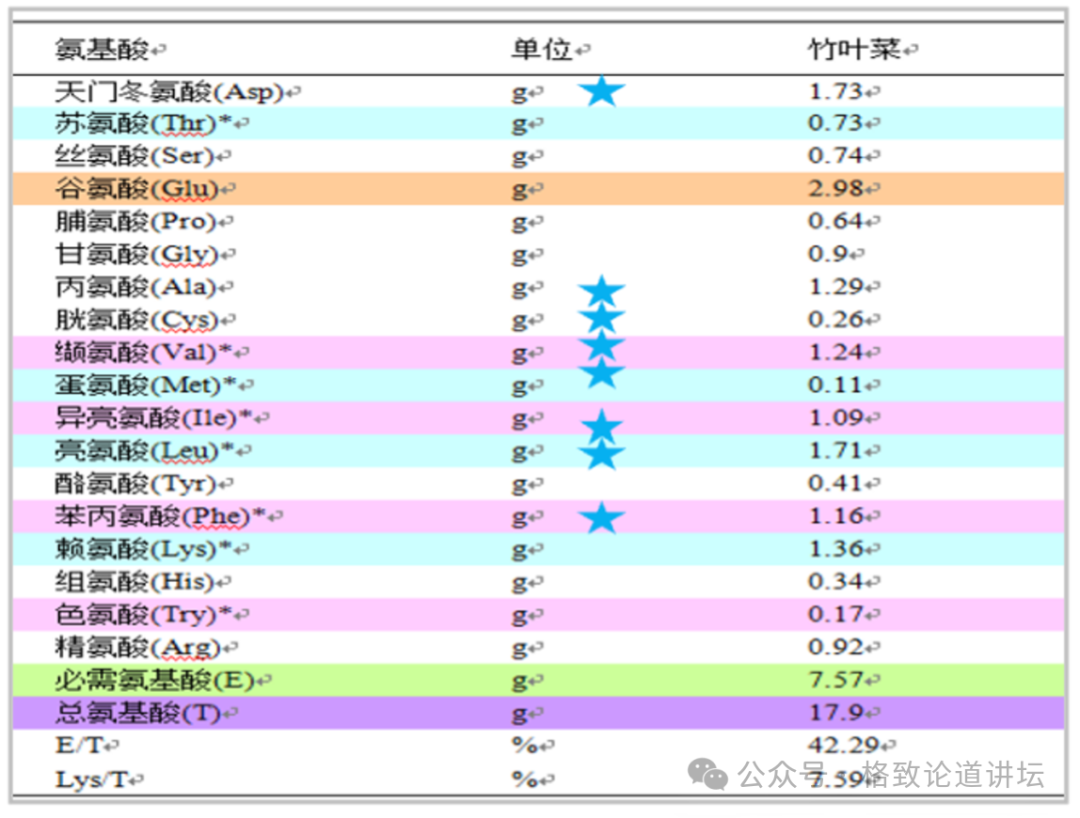Image resolution: width=1080 pixels, height=818 pixels.
Task: Select the value 42.29 in the E/T row
Action: 844,745
